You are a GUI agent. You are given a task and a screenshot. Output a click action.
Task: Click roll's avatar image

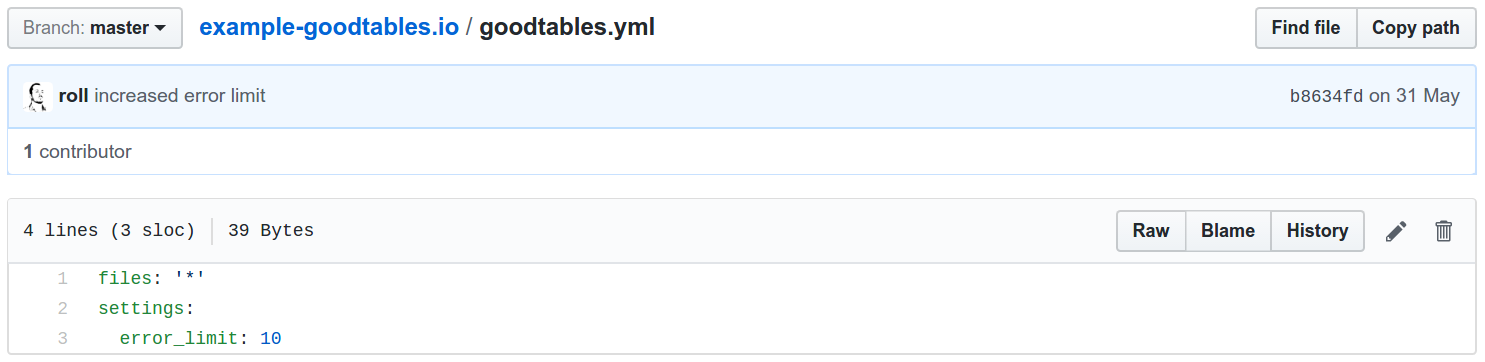coord(37,96)
